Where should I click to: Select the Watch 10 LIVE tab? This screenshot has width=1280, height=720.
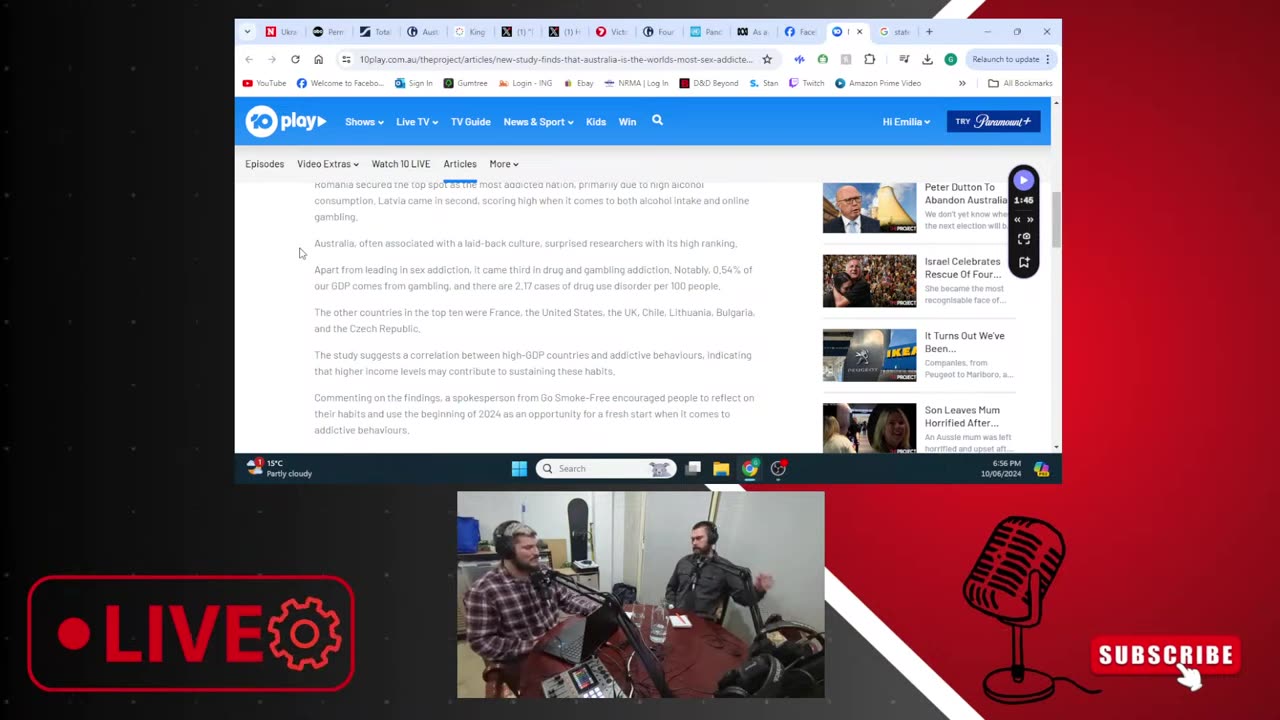click(x=401, y=164)
